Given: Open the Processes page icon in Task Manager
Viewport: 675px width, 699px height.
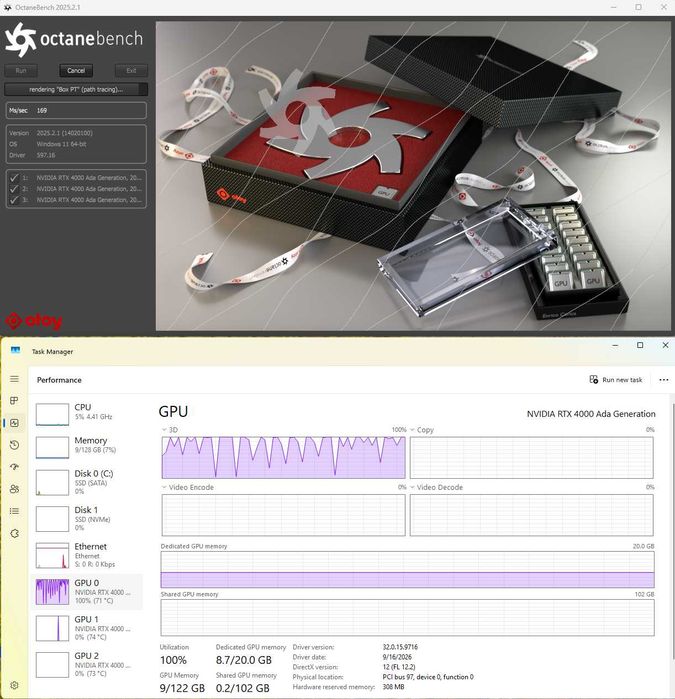Looking at the screenshot, I should [14, 400].
